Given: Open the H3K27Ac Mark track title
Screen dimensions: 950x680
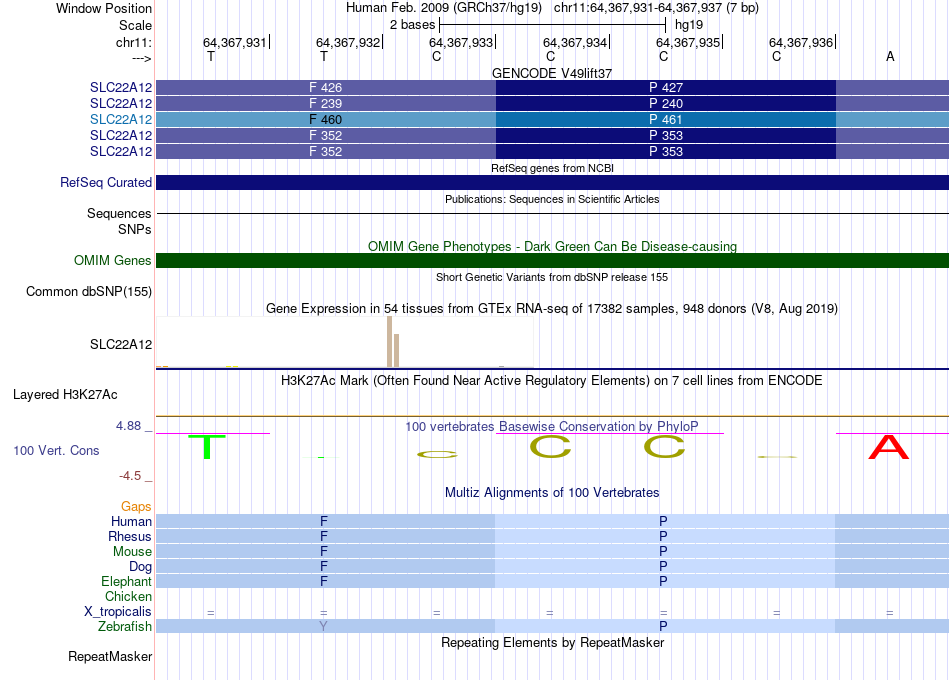Looking at the screenshot, I should pos(552,381).
